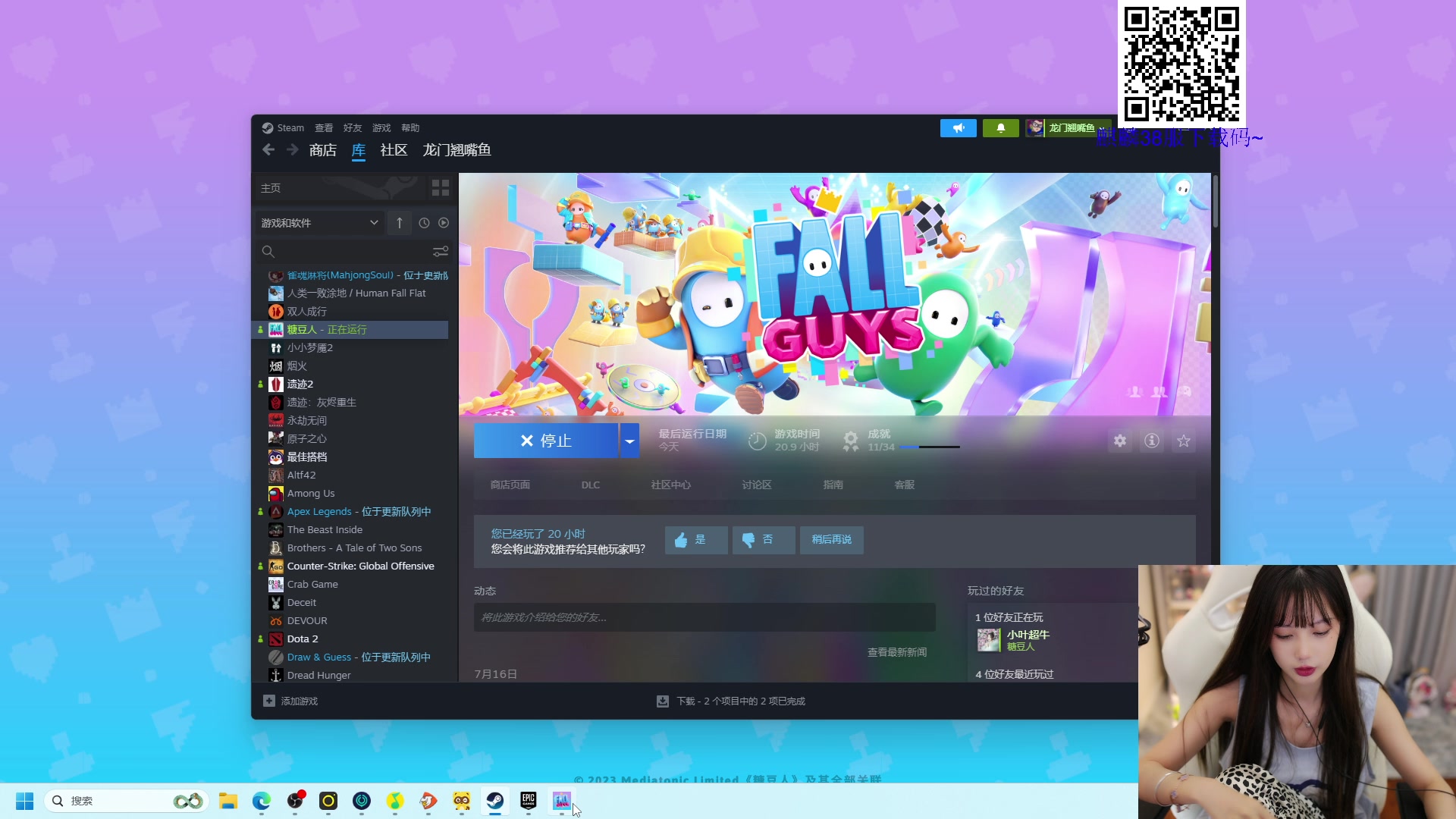1456x819 pixels.
Task: Click the activity post input field
Action: click(704, 617)
